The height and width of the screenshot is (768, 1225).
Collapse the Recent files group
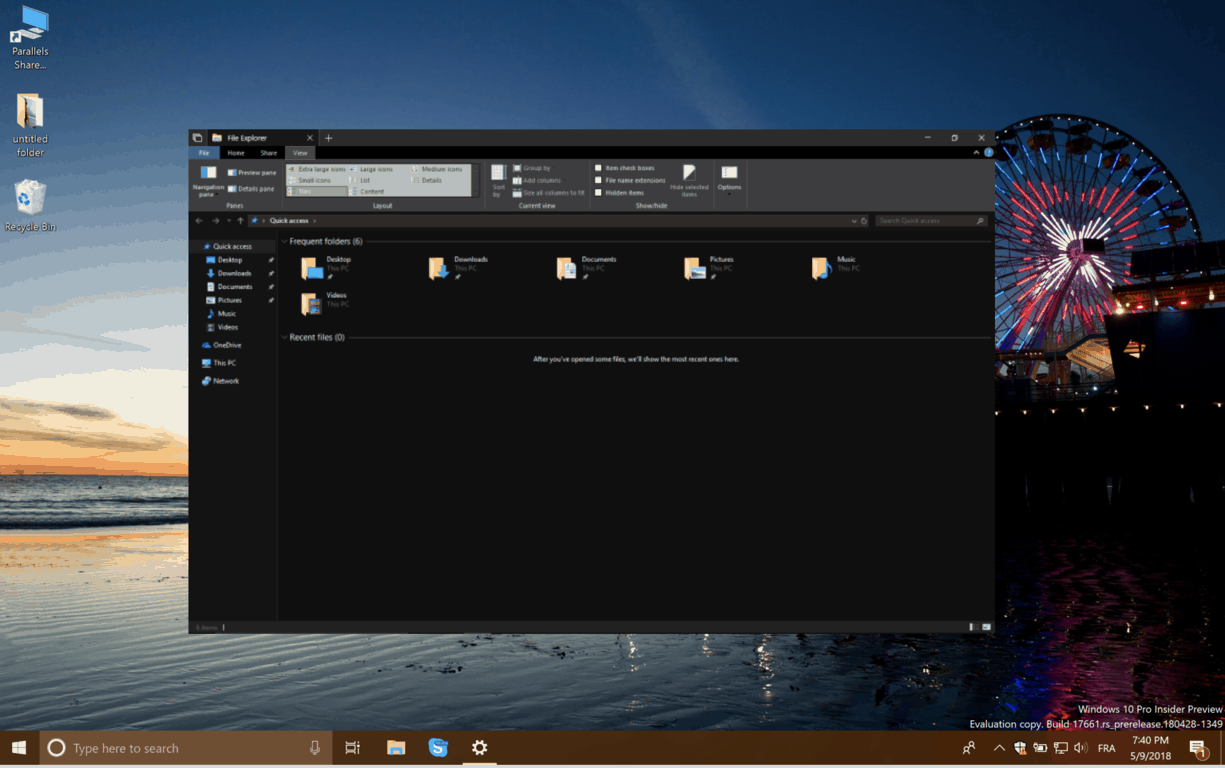pyautogui.click(x=284, y=338)
